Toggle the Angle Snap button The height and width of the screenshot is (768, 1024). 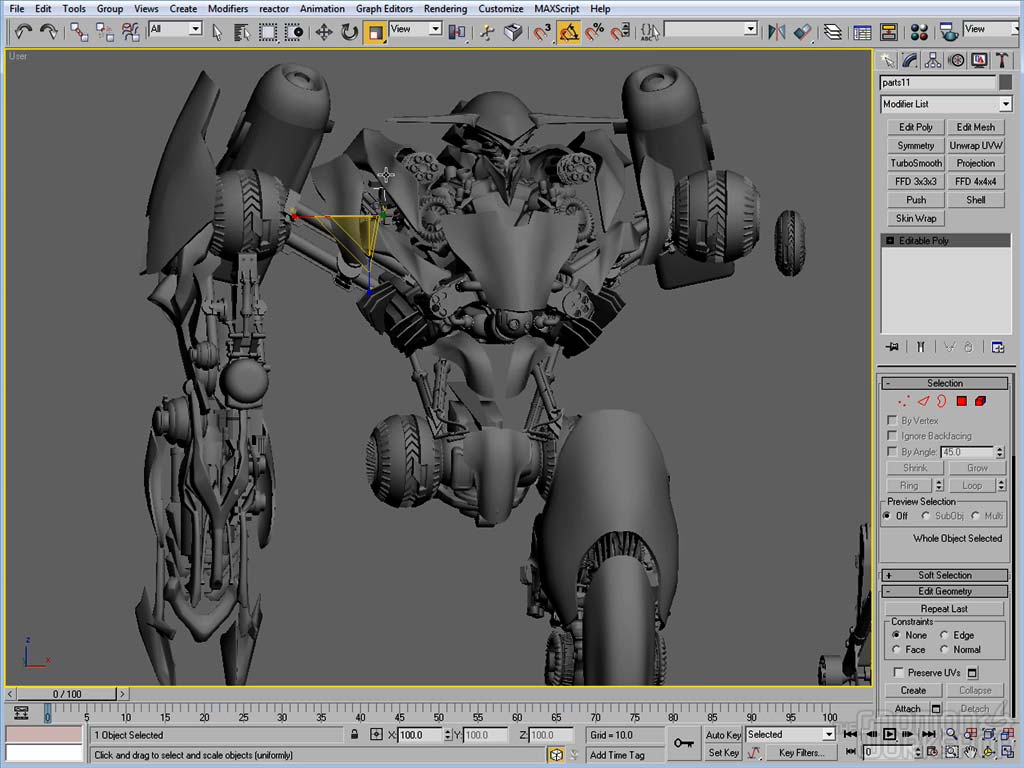(x=569, y=31)
